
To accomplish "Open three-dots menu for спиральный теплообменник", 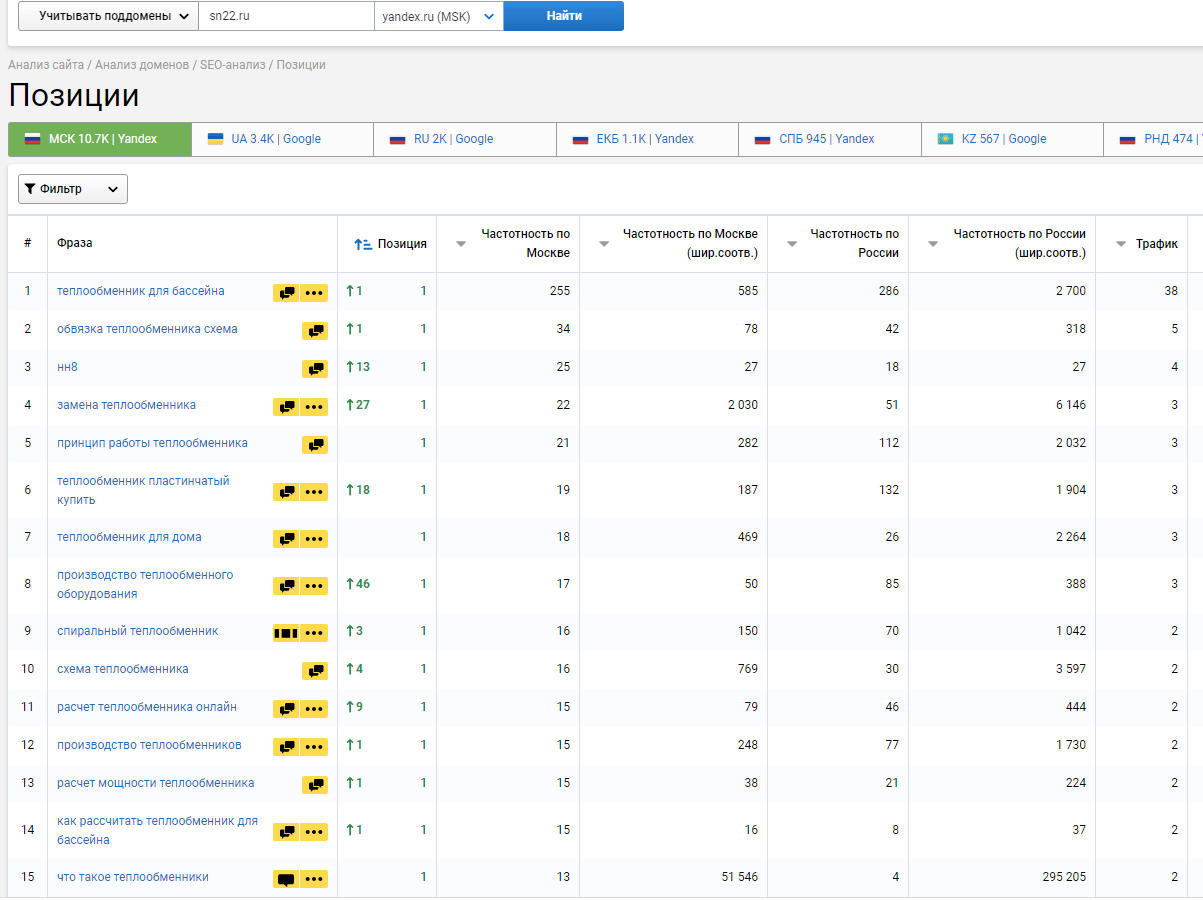I will (x=315, y=633).
